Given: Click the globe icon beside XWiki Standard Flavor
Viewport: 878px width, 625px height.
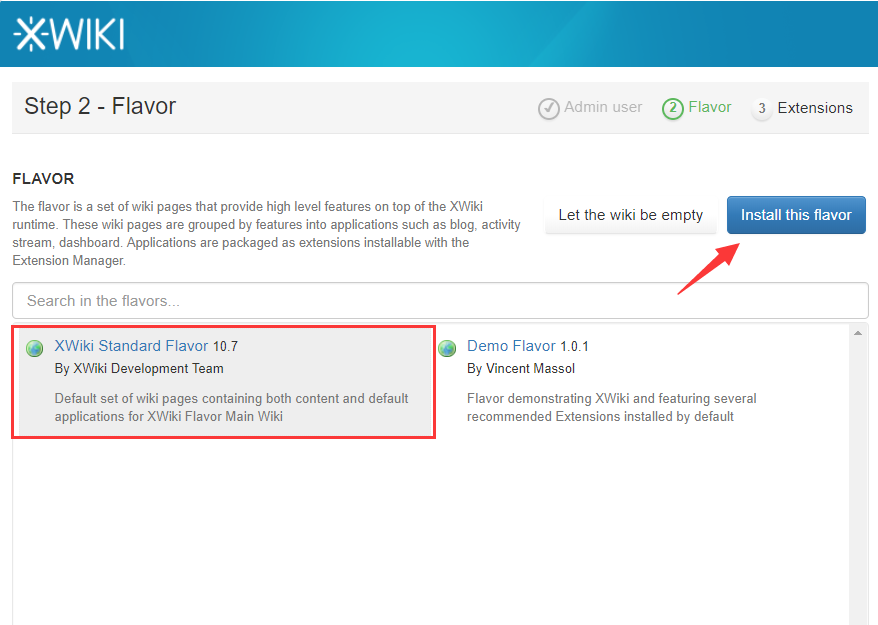Looking at the screenshot, I should (x=35, y=348).
